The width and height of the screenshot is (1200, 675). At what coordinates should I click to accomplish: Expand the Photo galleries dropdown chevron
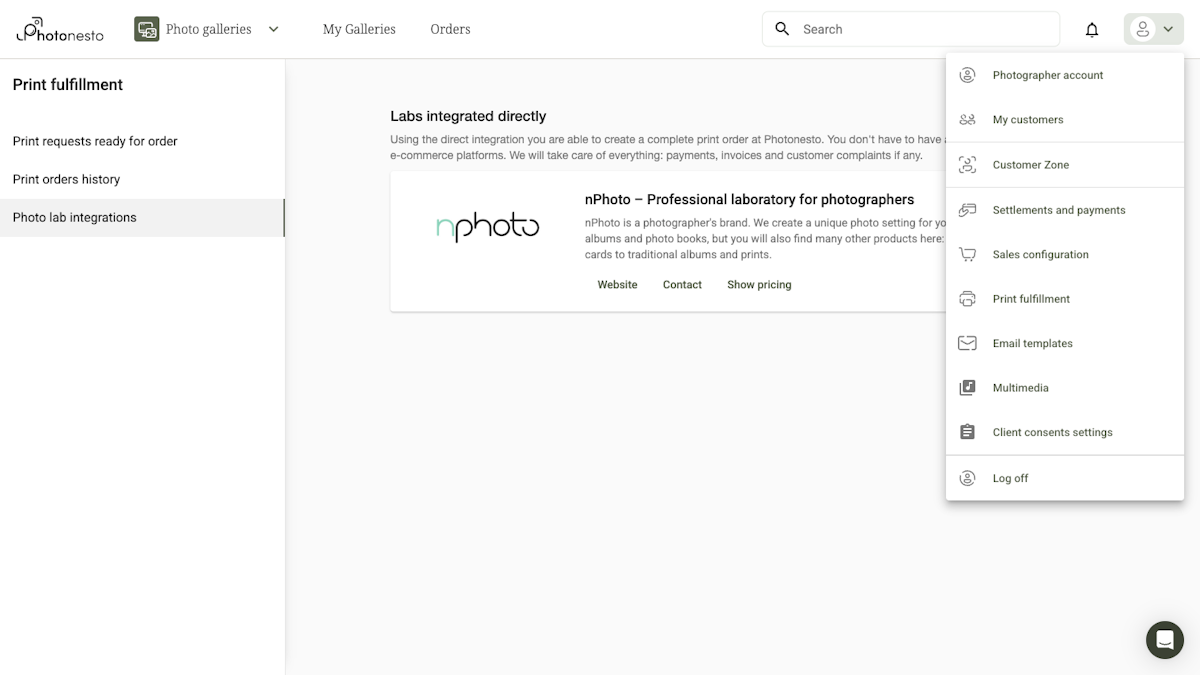tap(273, 29)
